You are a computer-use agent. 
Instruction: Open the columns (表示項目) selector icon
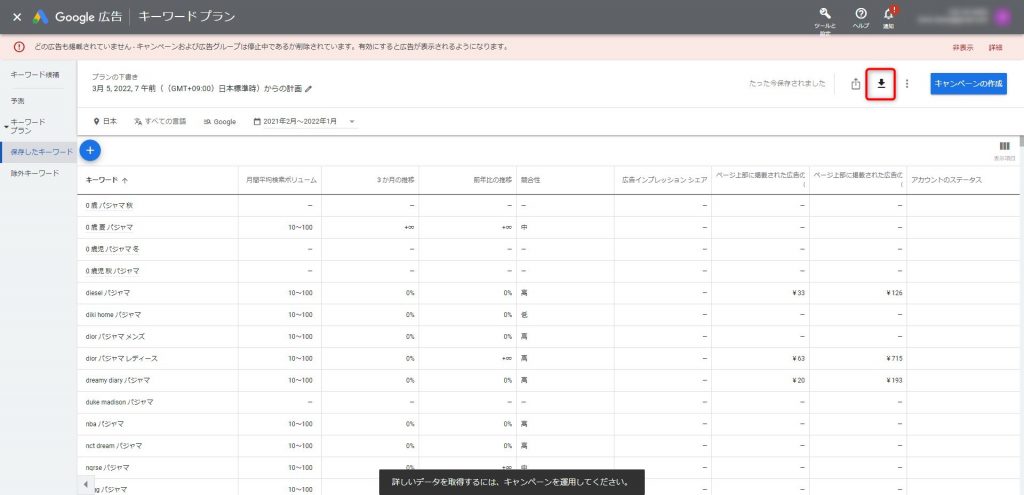(1004, 147)
